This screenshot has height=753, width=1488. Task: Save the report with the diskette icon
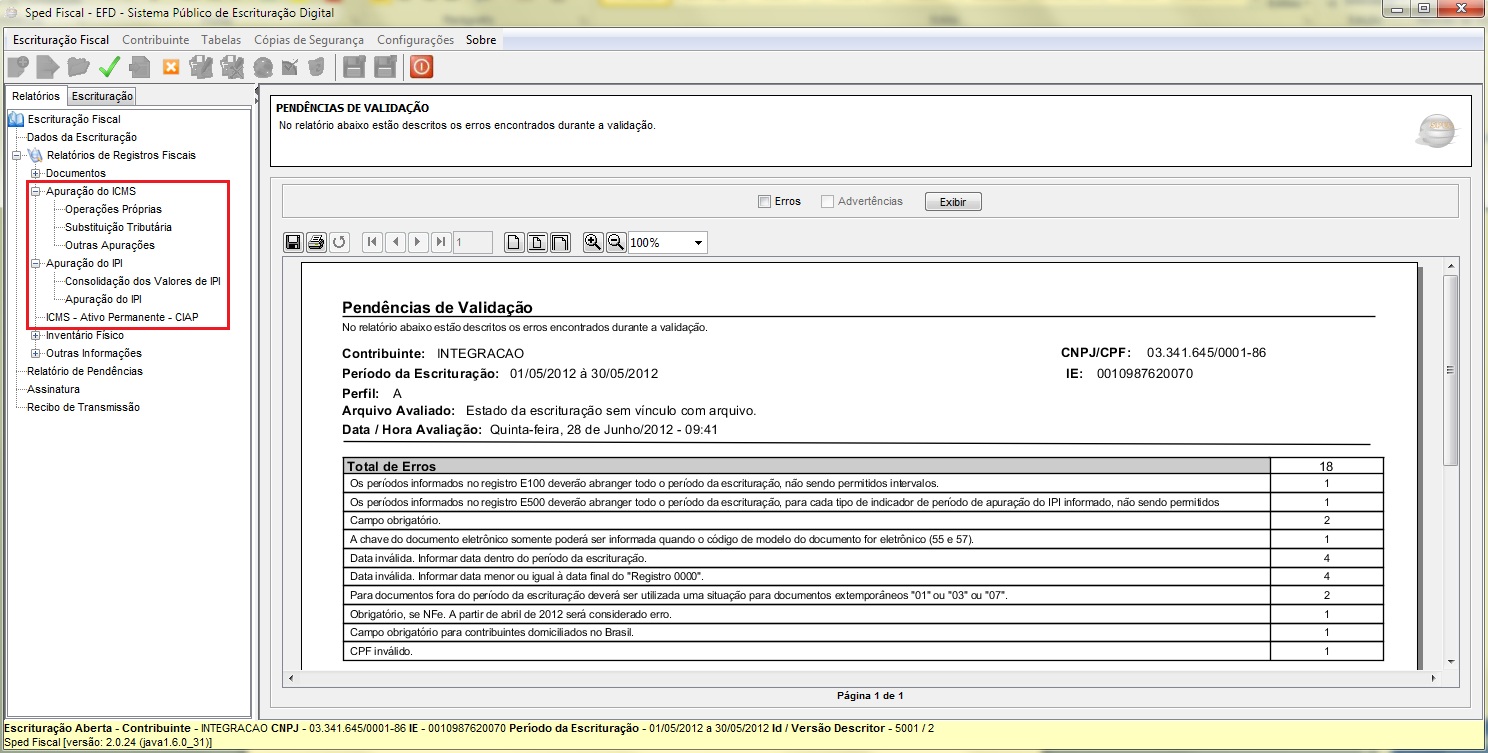(x=294, y=242)
